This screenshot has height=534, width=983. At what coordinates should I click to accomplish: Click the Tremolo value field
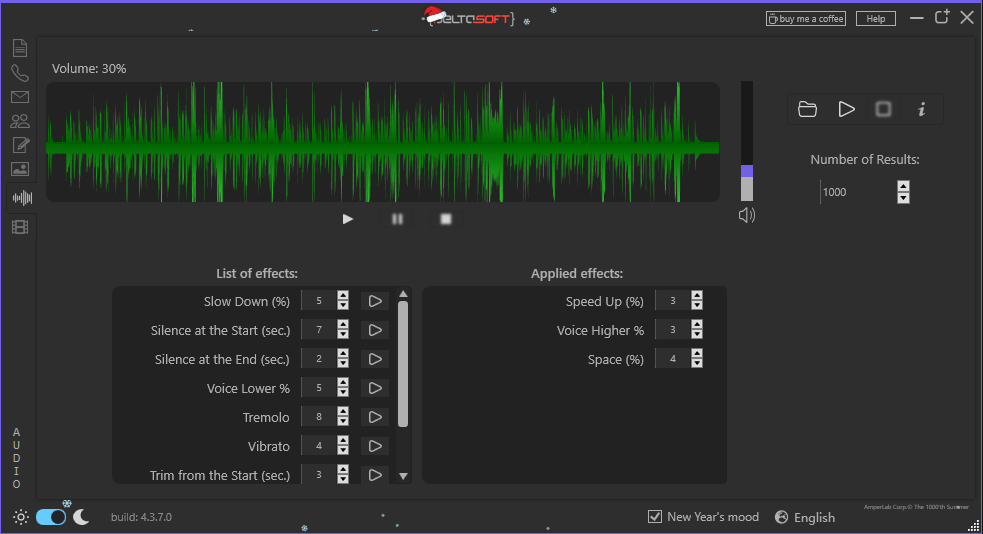(x=318, y=417)
